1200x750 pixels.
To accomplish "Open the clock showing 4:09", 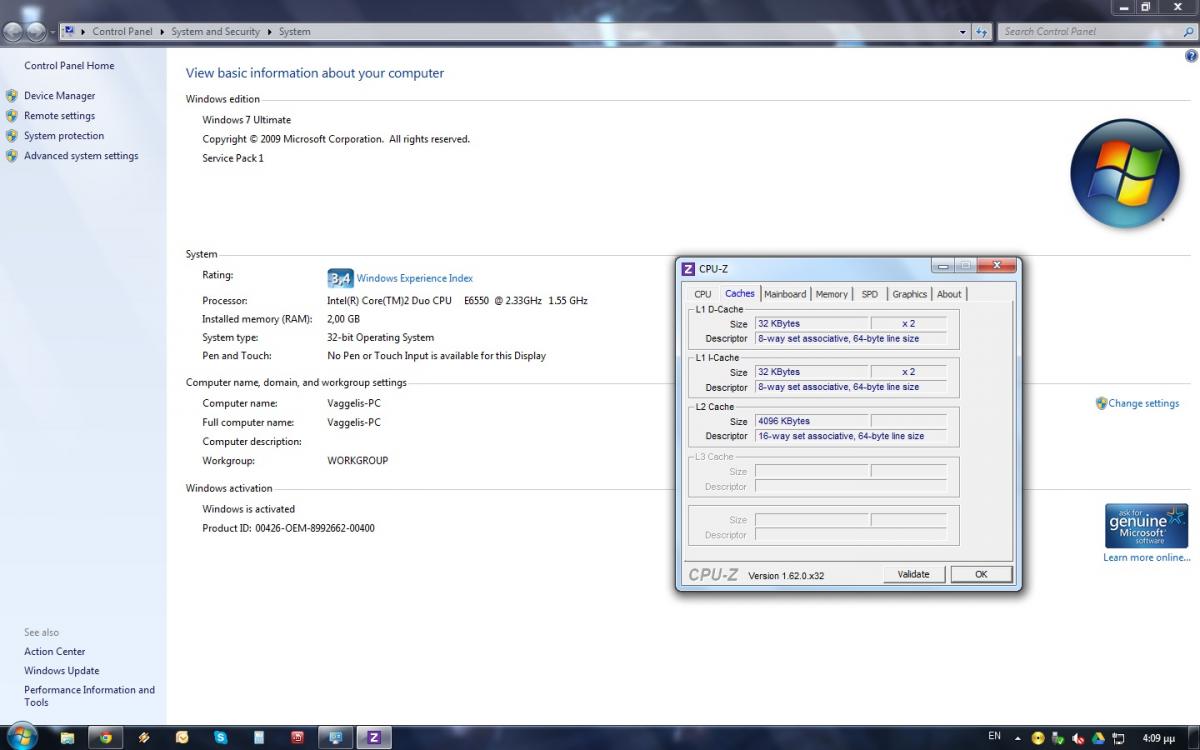I will point(1157,738).
